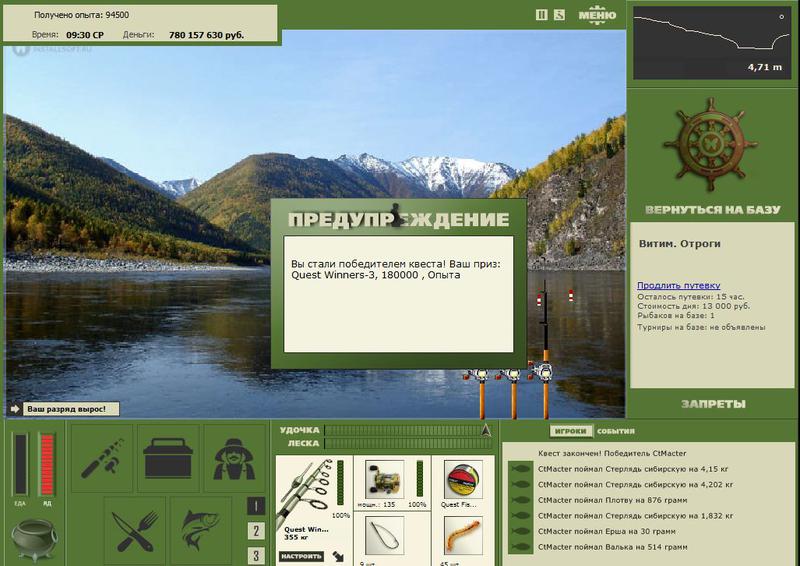800x566 pixels.
Task: Click the game time 09:30 СР
Action: coord(85,35)
